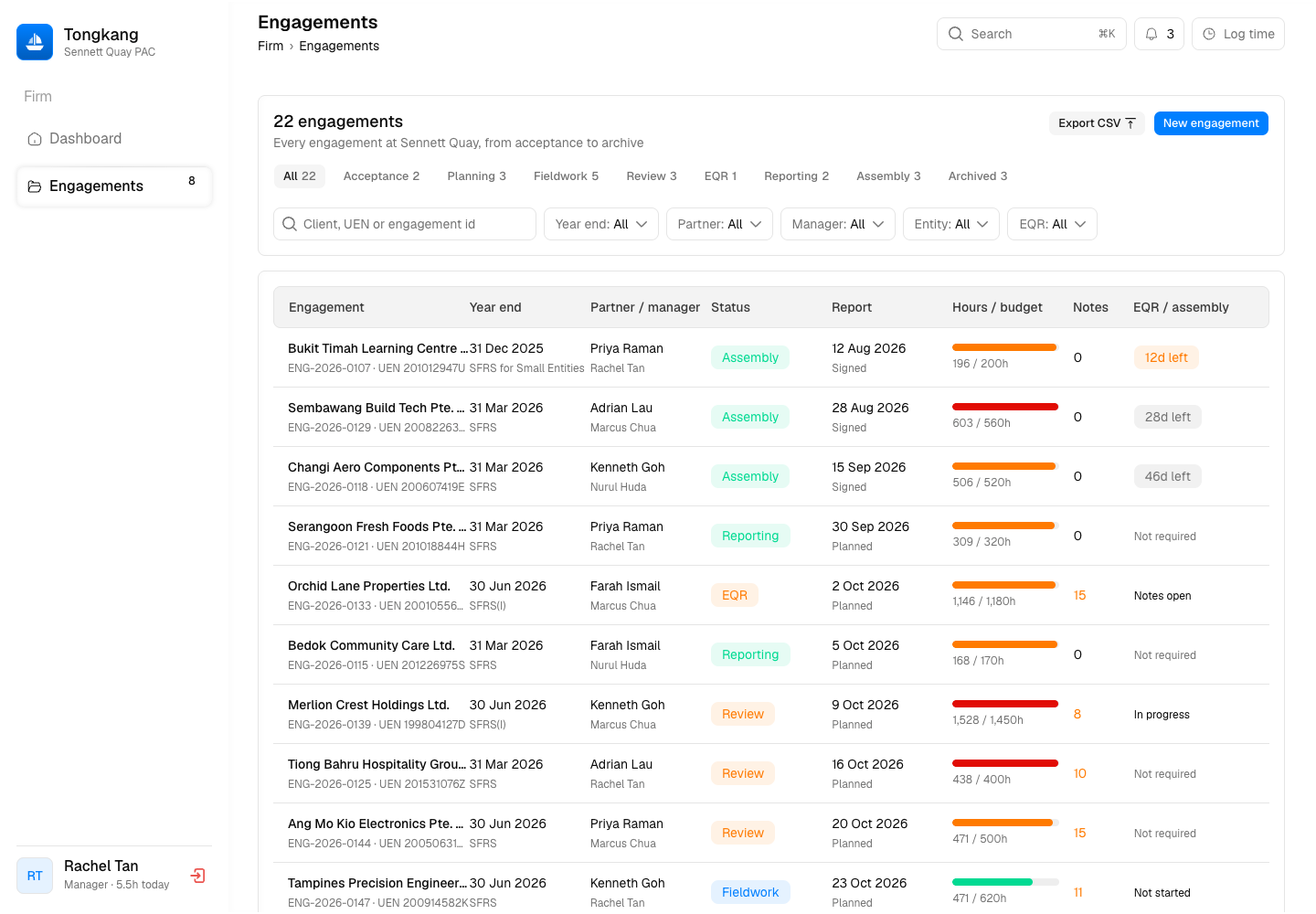Click the Rachel Tan user name

pyautogui.click(x=101, y=866)
